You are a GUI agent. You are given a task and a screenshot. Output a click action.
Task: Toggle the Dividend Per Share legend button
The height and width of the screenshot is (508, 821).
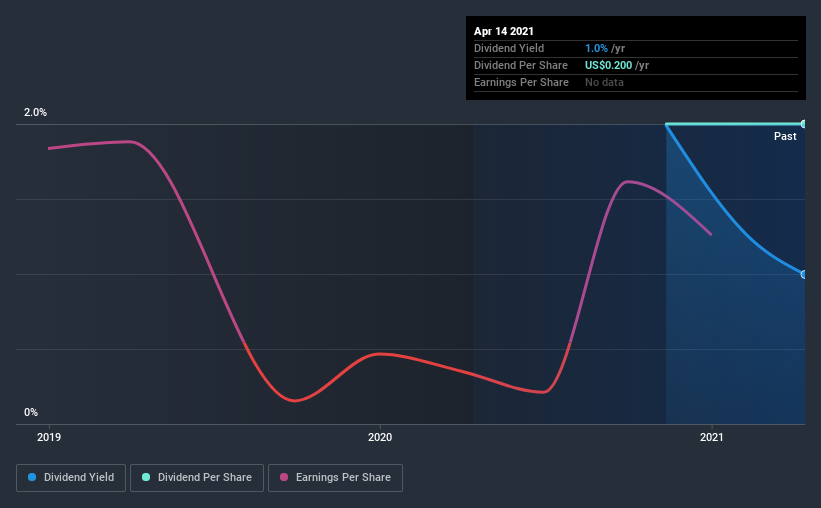tap(197, 478)
